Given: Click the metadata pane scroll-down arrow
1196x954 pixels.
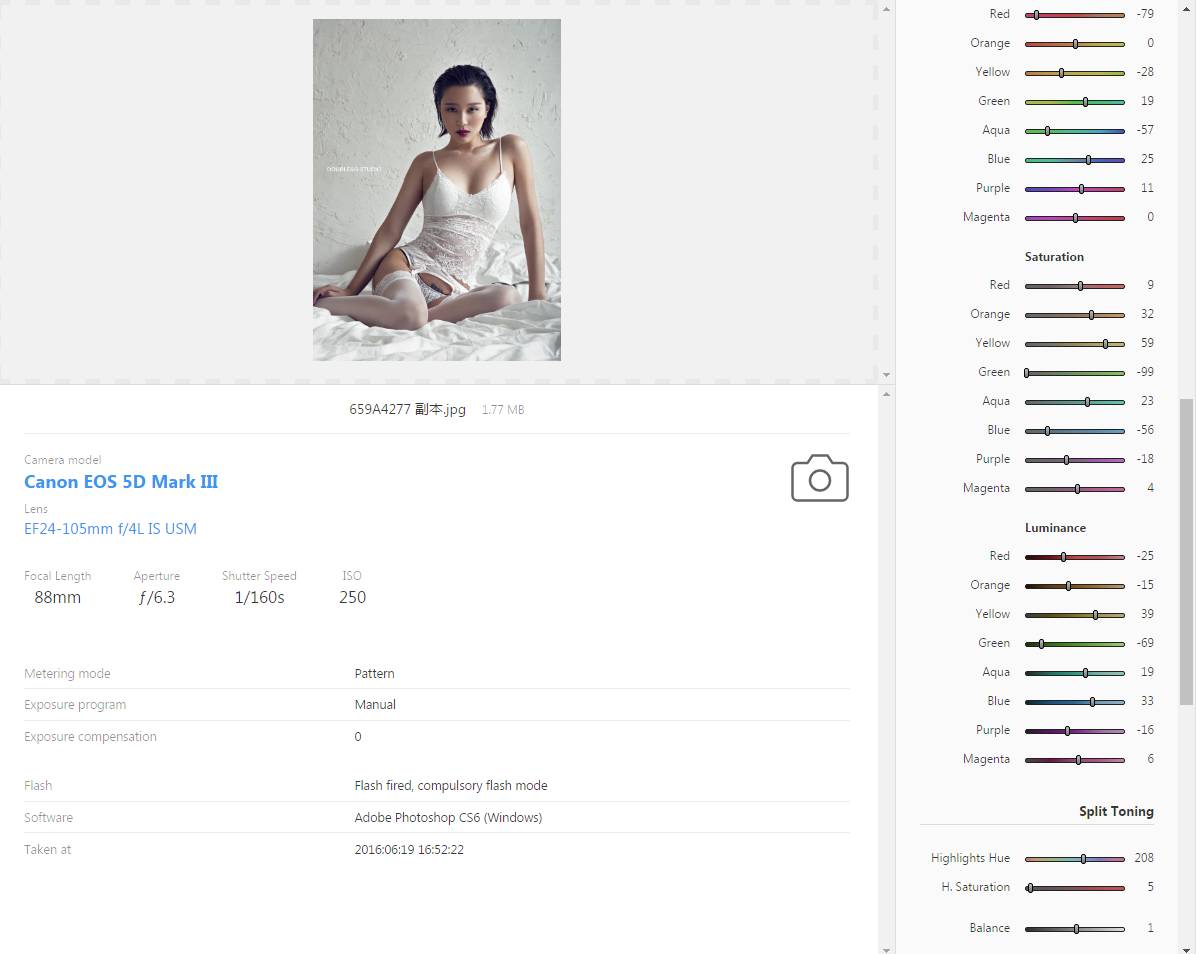Looking at the screenshot, I should click(886, 949).
